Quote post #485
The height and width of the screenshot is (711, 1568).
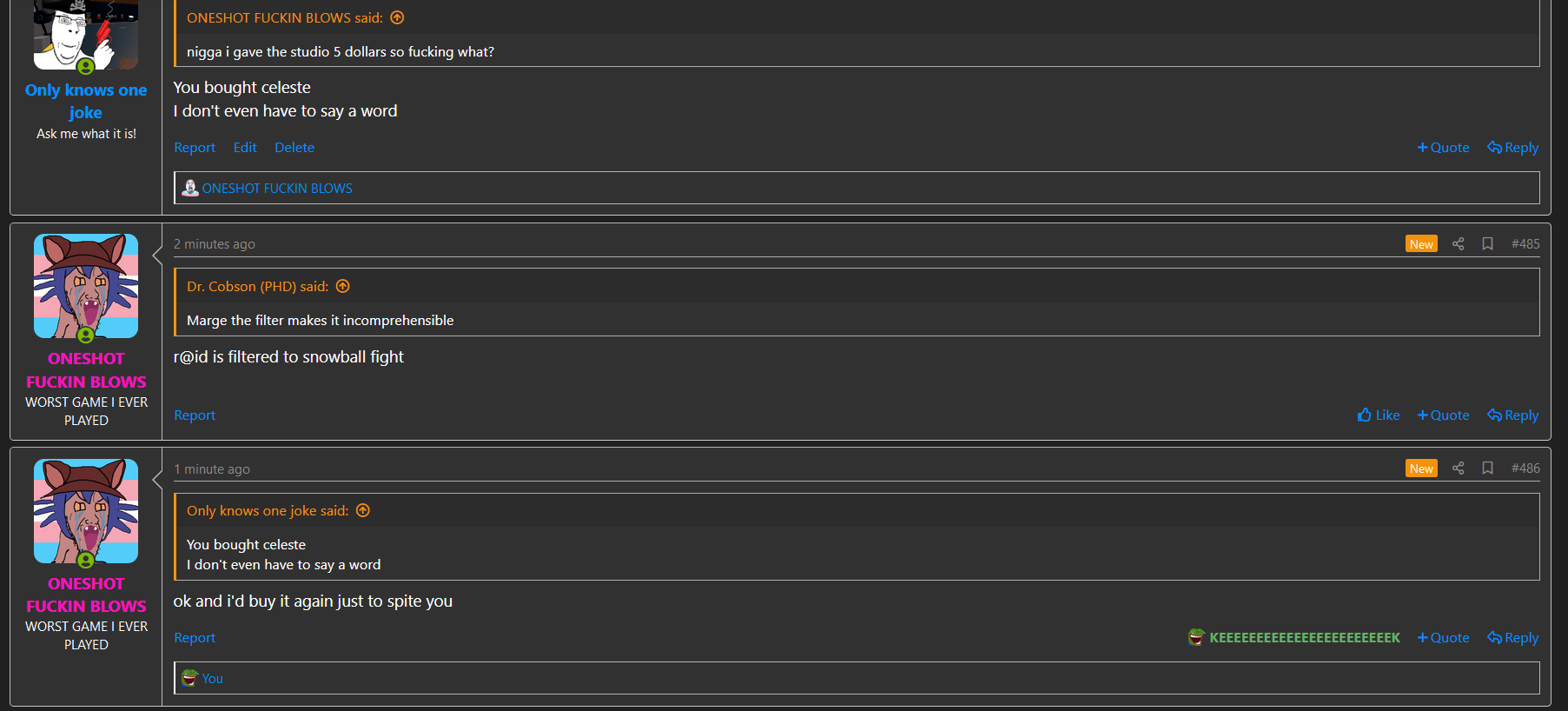point(1444,415)
